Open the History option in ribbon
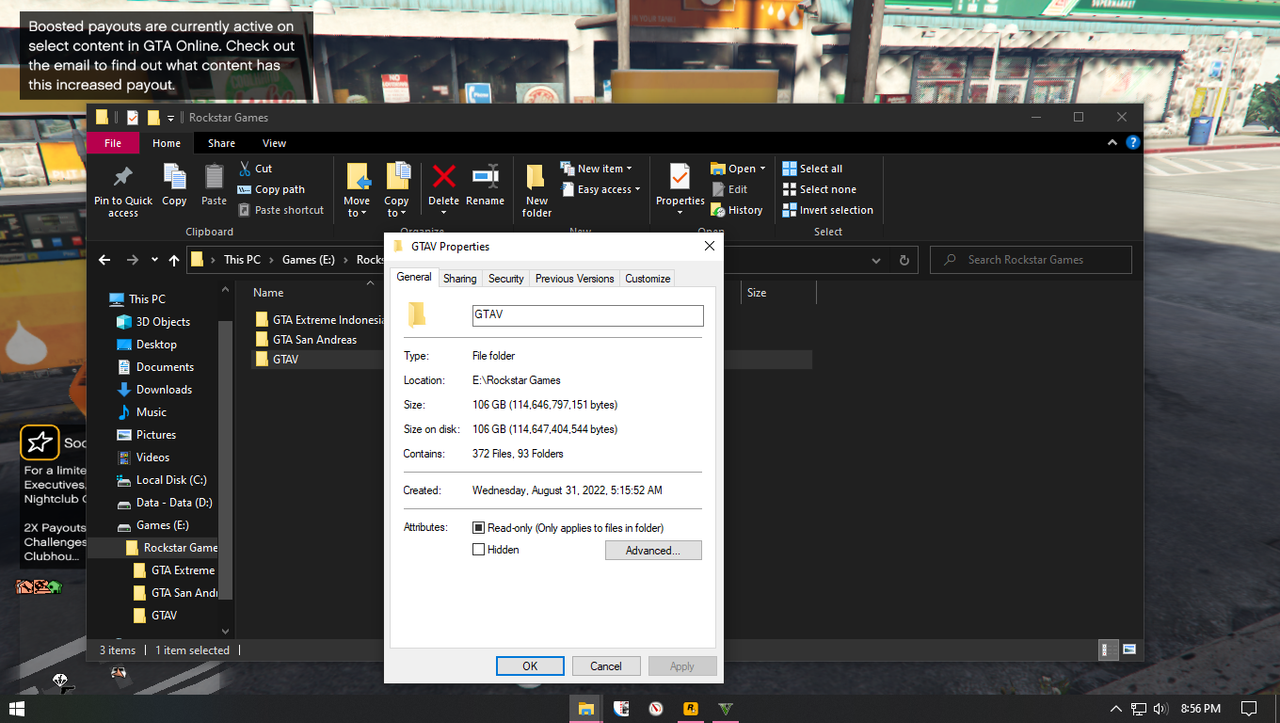Screen dimensions: 1280x723 click(737, 210)
